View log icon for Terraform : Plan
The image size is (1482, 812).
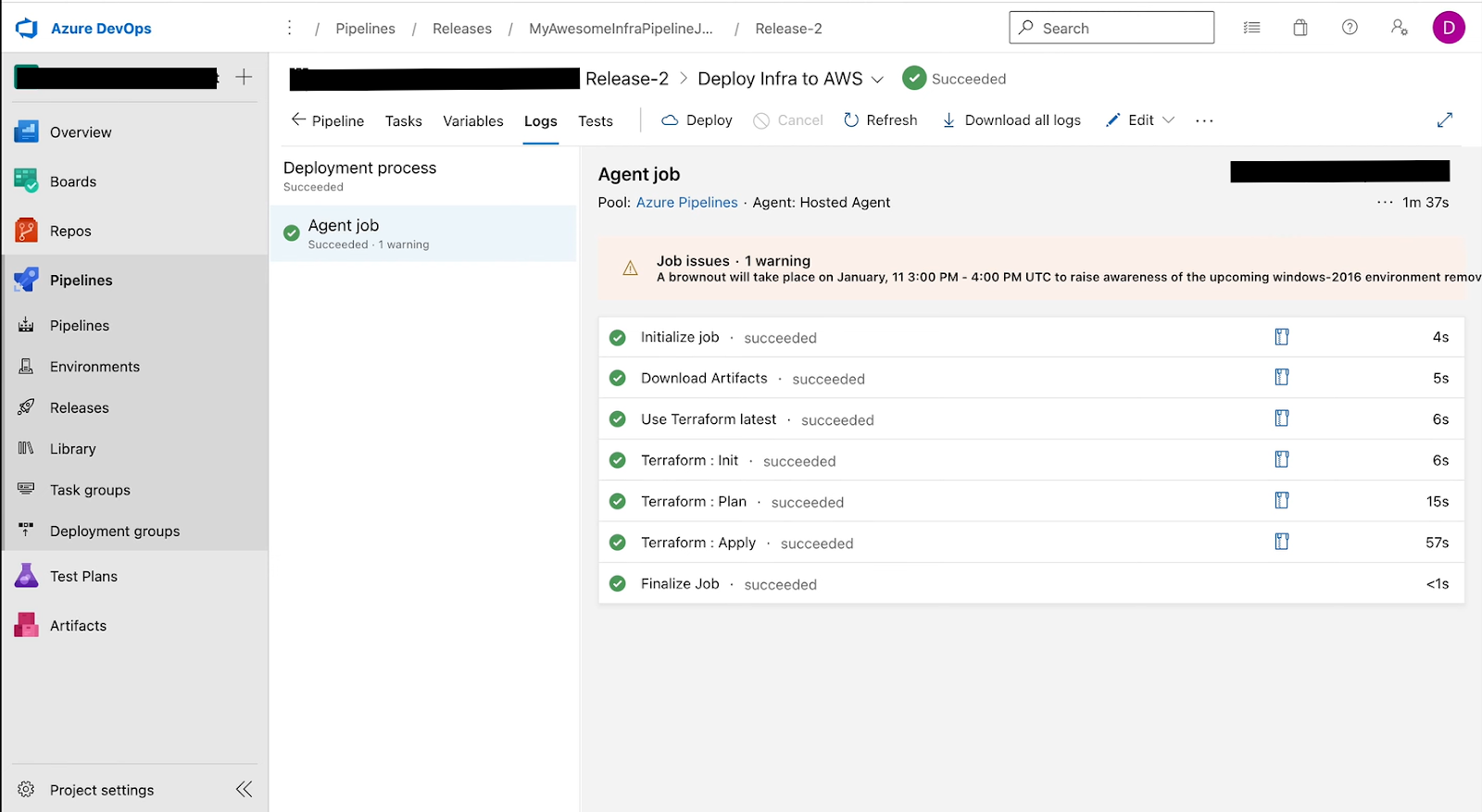(1282, 501)
